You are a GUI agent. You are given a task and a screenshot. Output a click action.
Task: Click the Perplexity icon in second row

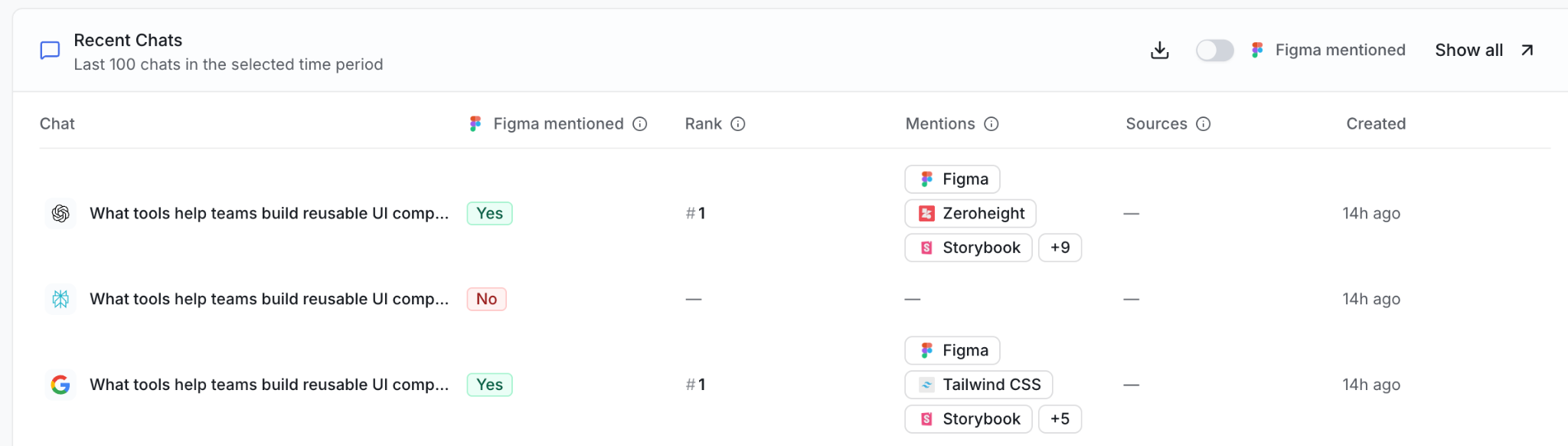pyautogui.click(x=60, y=299)
